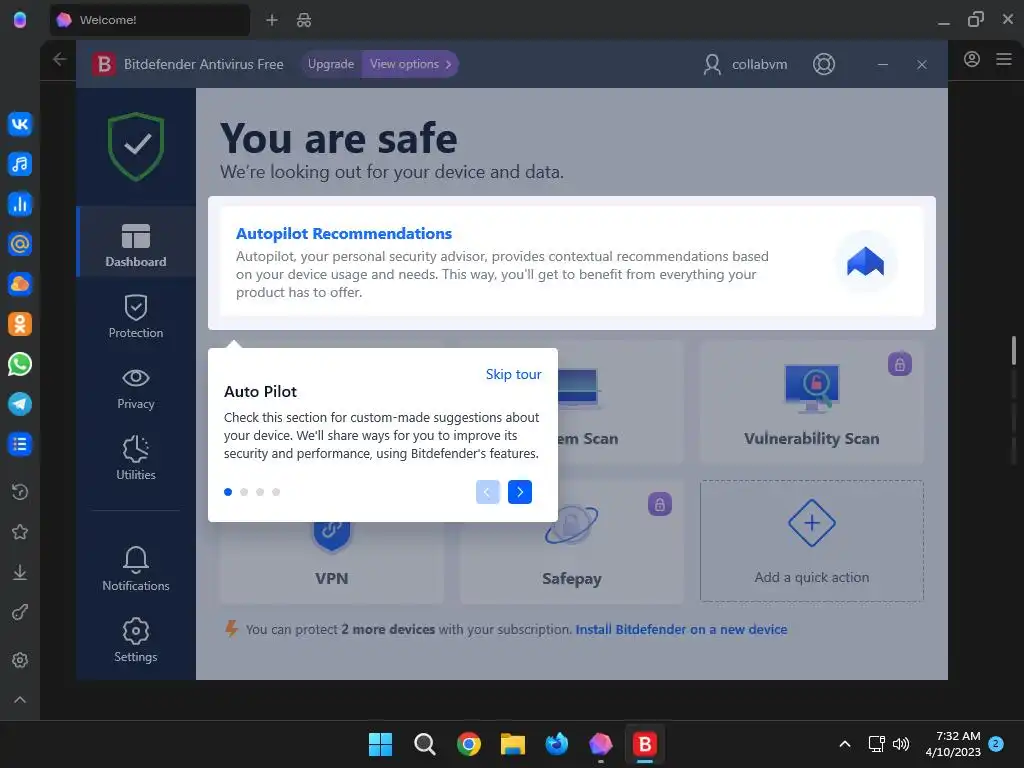
Task: Open the System Scan card
Action: pyautogui.click(x=618, y=403)
